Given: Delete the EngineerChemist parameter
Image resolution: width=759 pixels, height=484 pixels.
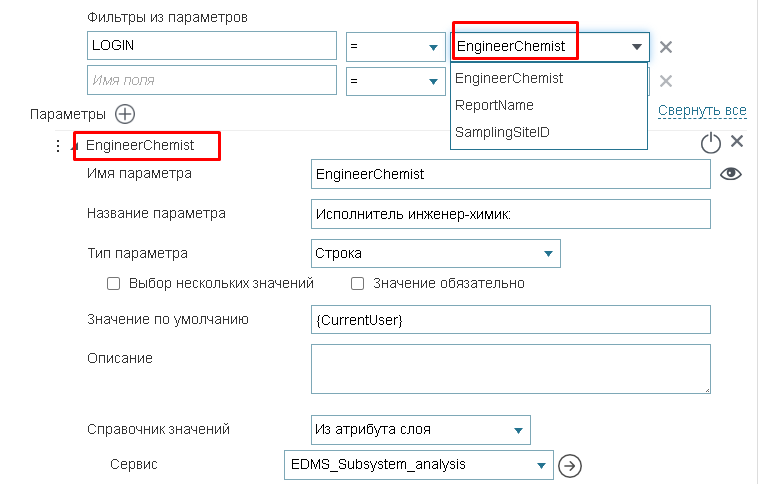Looking at the screenshot, I should click(738, 142).
